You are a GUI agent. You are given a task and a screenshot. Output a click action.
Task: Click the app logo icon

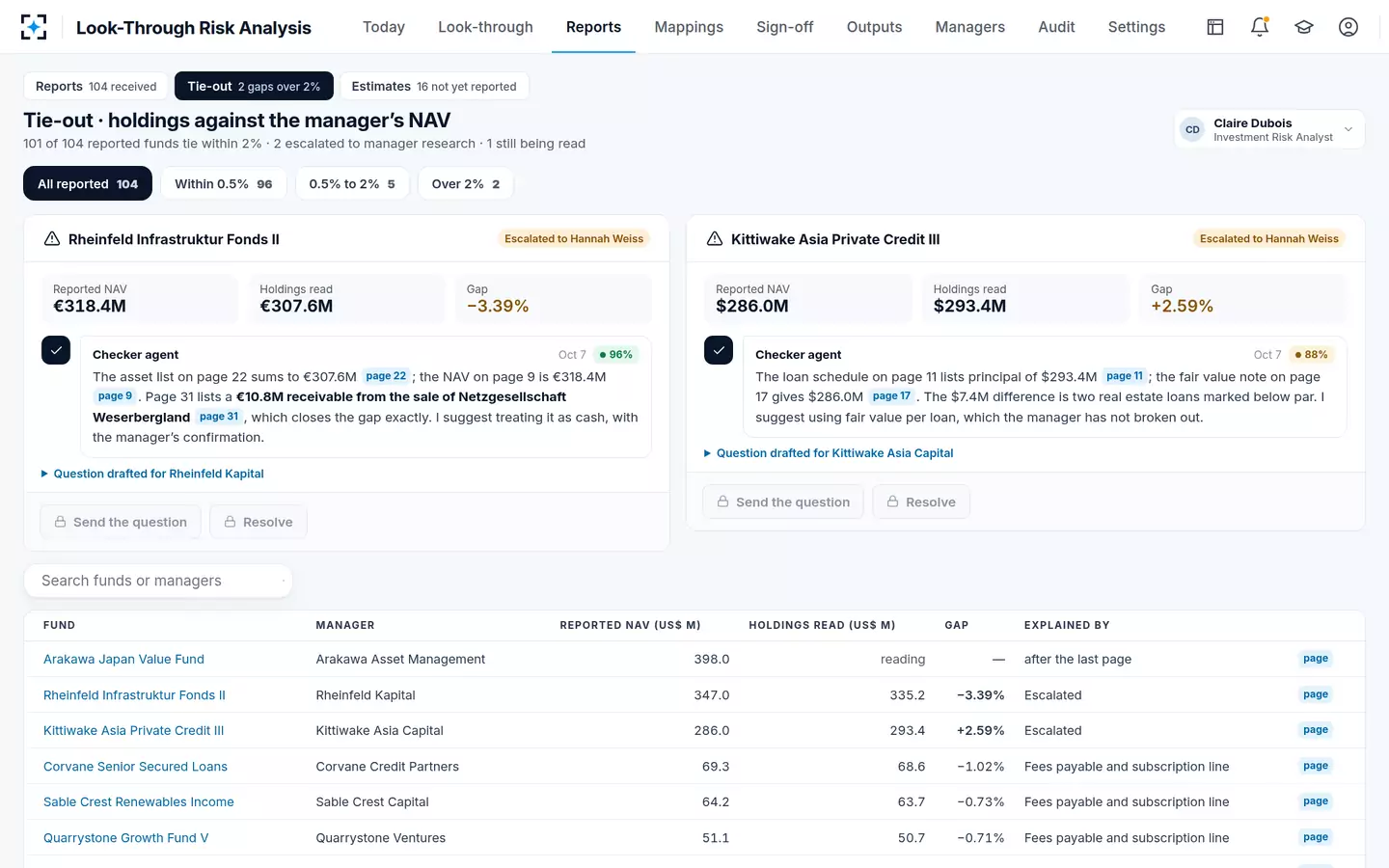tap(34, 27)
